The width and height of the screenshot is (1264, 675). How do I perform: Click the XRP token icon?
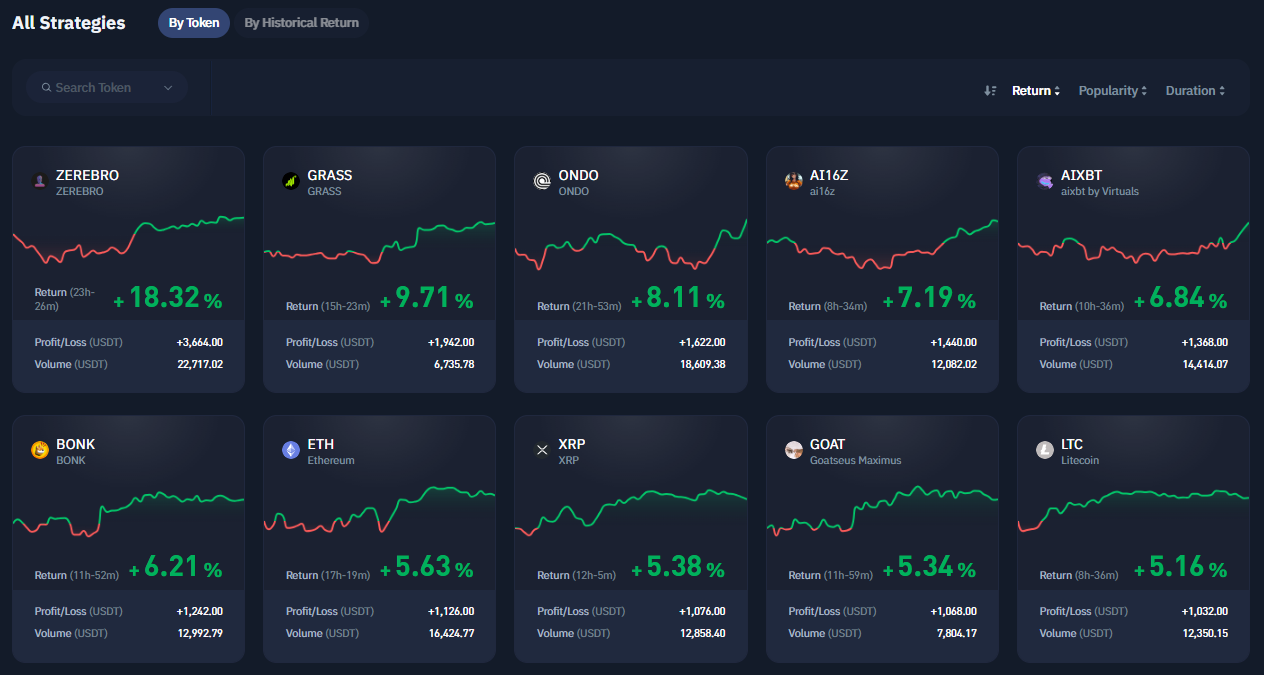(542, 450)
